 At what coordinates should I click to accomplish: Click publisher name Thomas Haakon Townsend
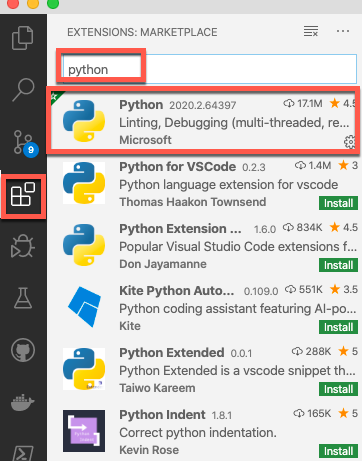click(193, 202)
